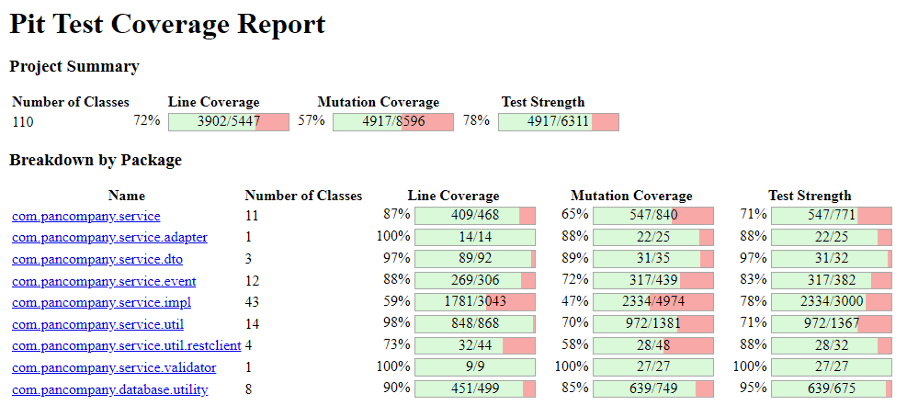This screenshot has width=908, height=406.
Task: Click the 'Name' column header
Action: tap(126, 196)
